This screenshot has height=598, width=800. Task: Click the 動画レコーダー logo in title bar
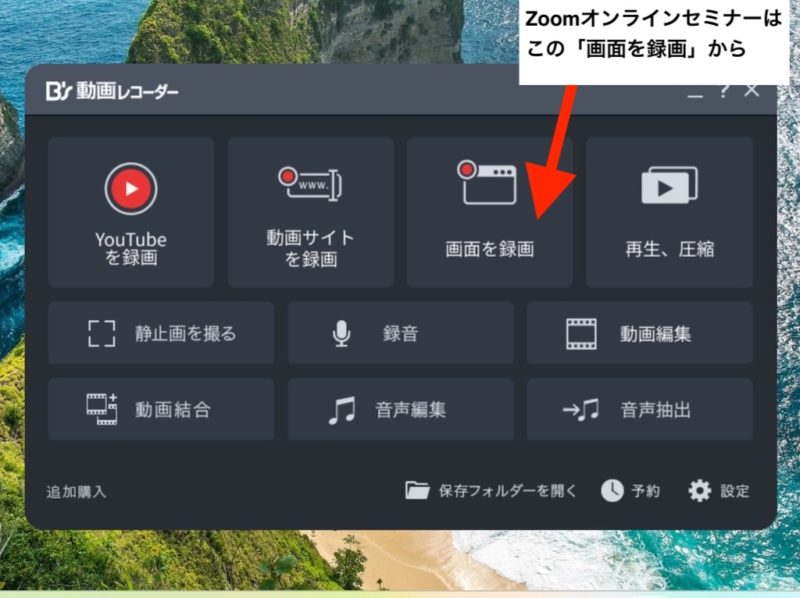coord(112,92)
